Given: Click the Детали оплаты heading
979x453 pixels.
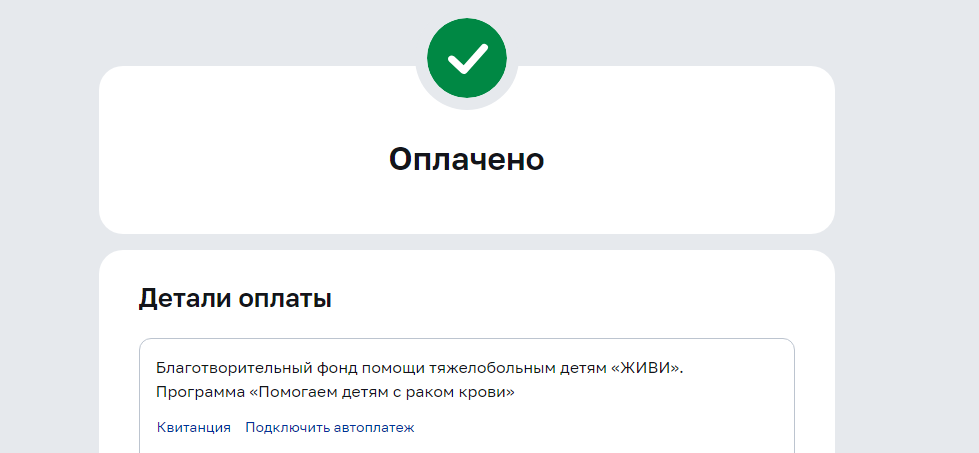Looking at the screenshot, I should point(235,298).
